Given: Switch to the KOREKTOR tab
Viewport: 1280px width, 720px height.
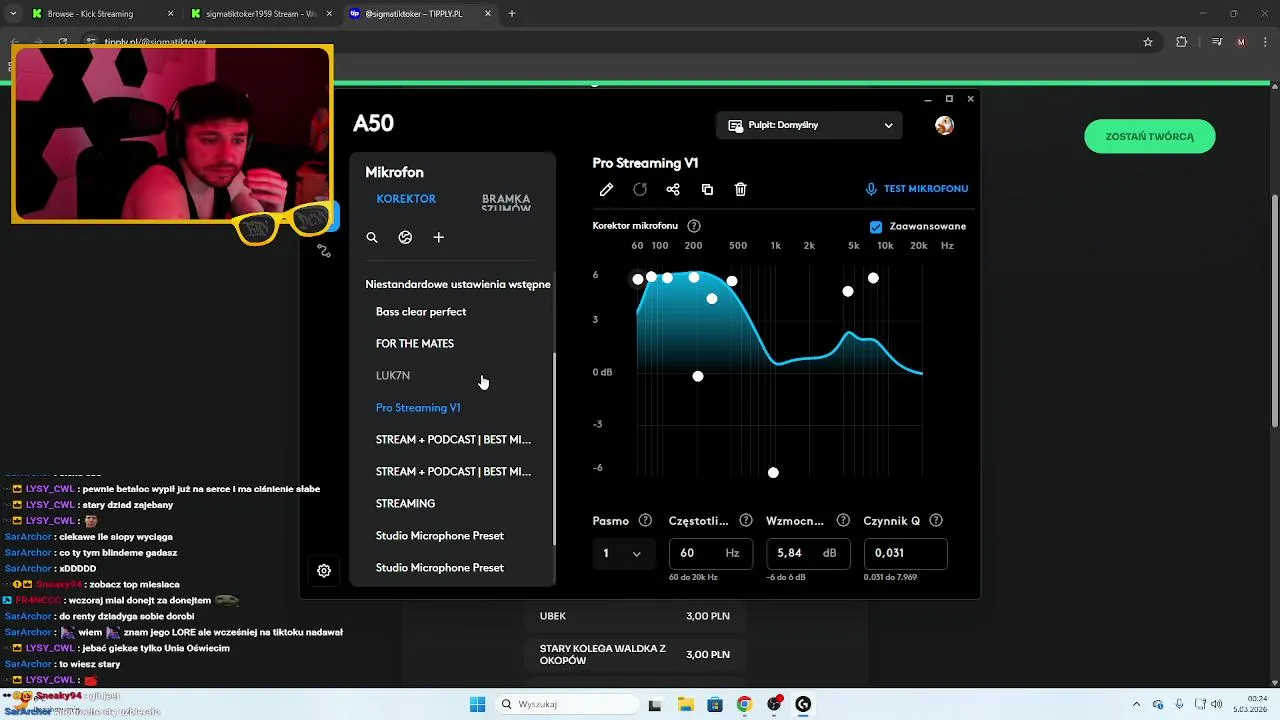Looking at the screenshot, I should (x=406, y=199).
